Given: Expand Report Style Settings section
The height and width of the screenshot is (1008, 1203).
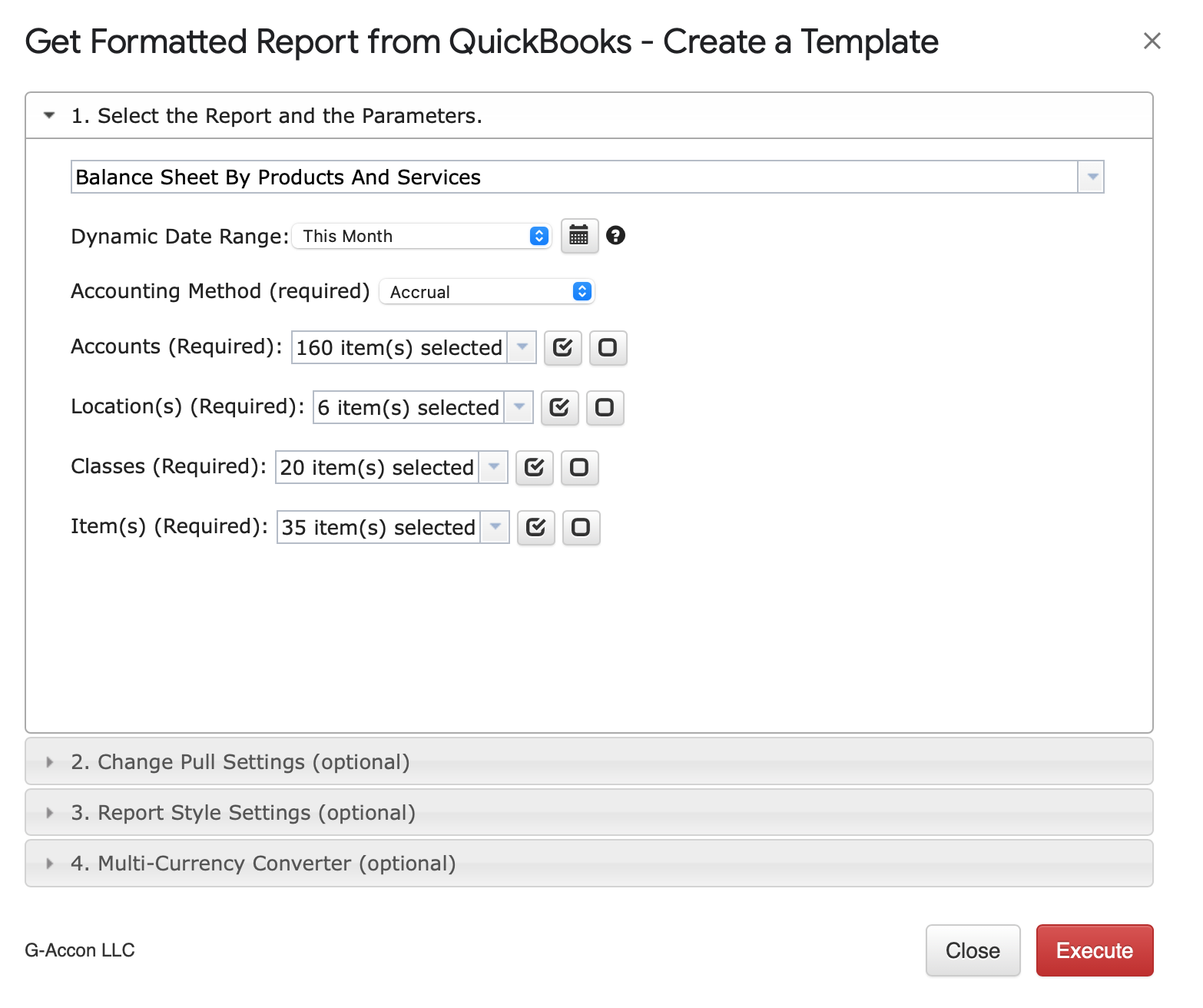Looking at the screenshot, I should [x=589, y=813].
